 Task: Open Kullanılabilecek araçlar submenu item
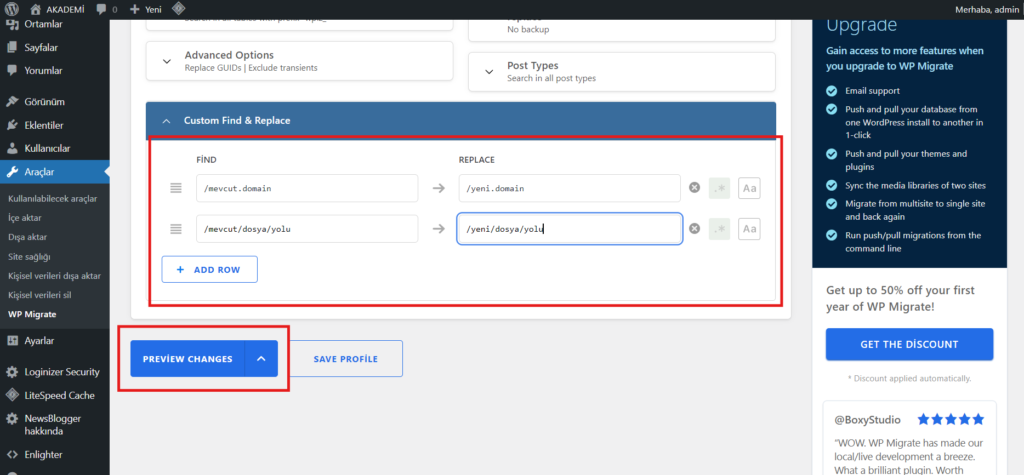(52, 198)
